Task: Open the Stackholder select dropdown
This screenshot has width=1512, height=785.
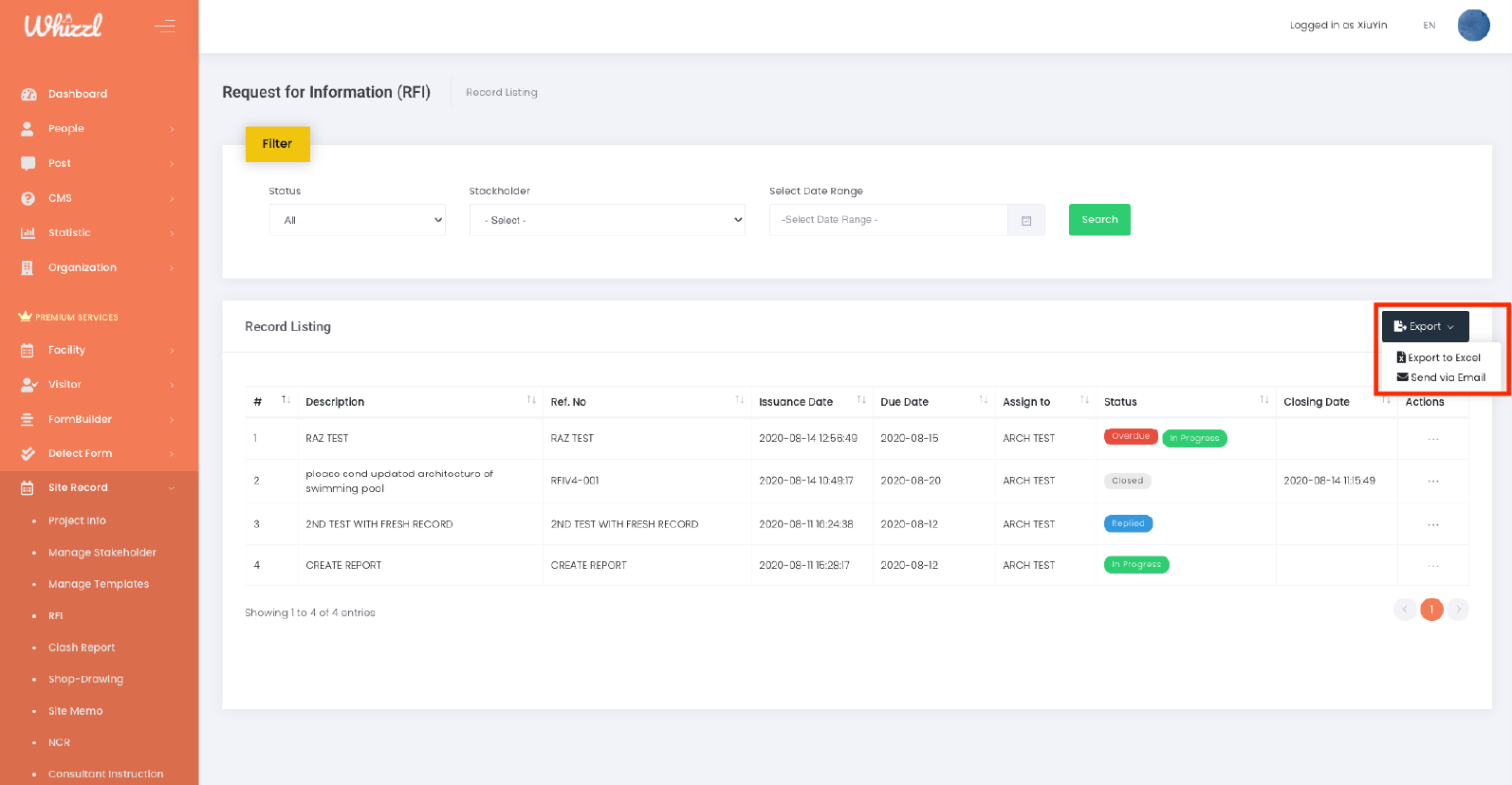Action: pos(607,220)
